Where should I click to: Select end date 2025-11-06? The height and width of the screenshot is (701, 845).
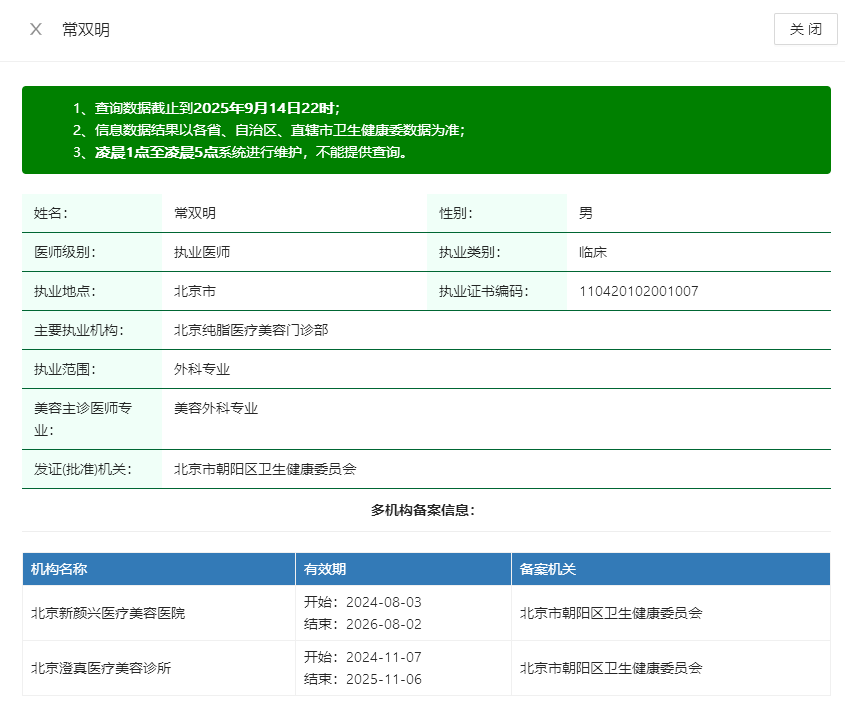point(384,679)
